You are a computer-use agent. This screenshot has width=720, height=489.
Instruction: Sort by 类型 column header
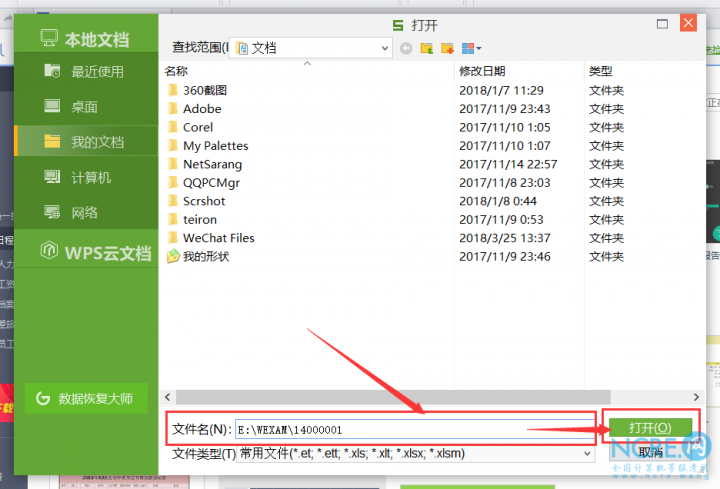tap(601, 71)
